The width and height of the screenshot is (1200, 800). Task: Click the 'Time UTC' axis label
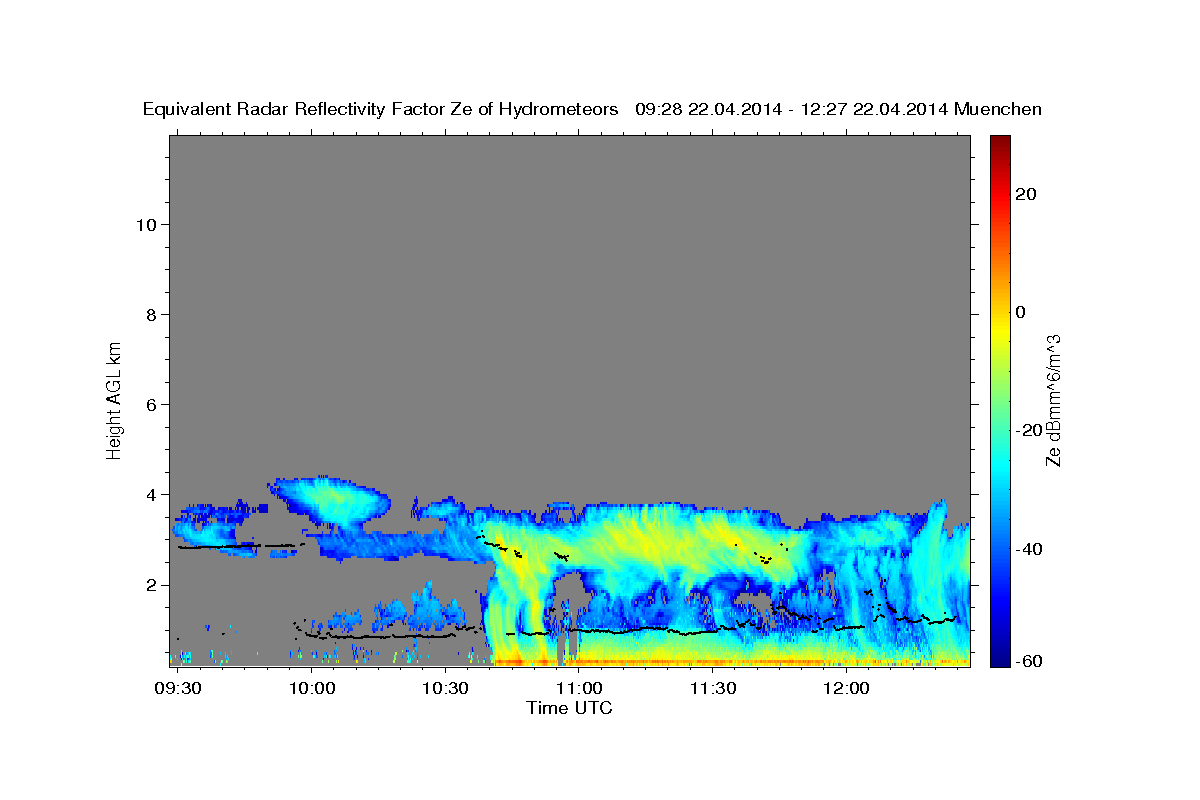(x=569, y=708)
